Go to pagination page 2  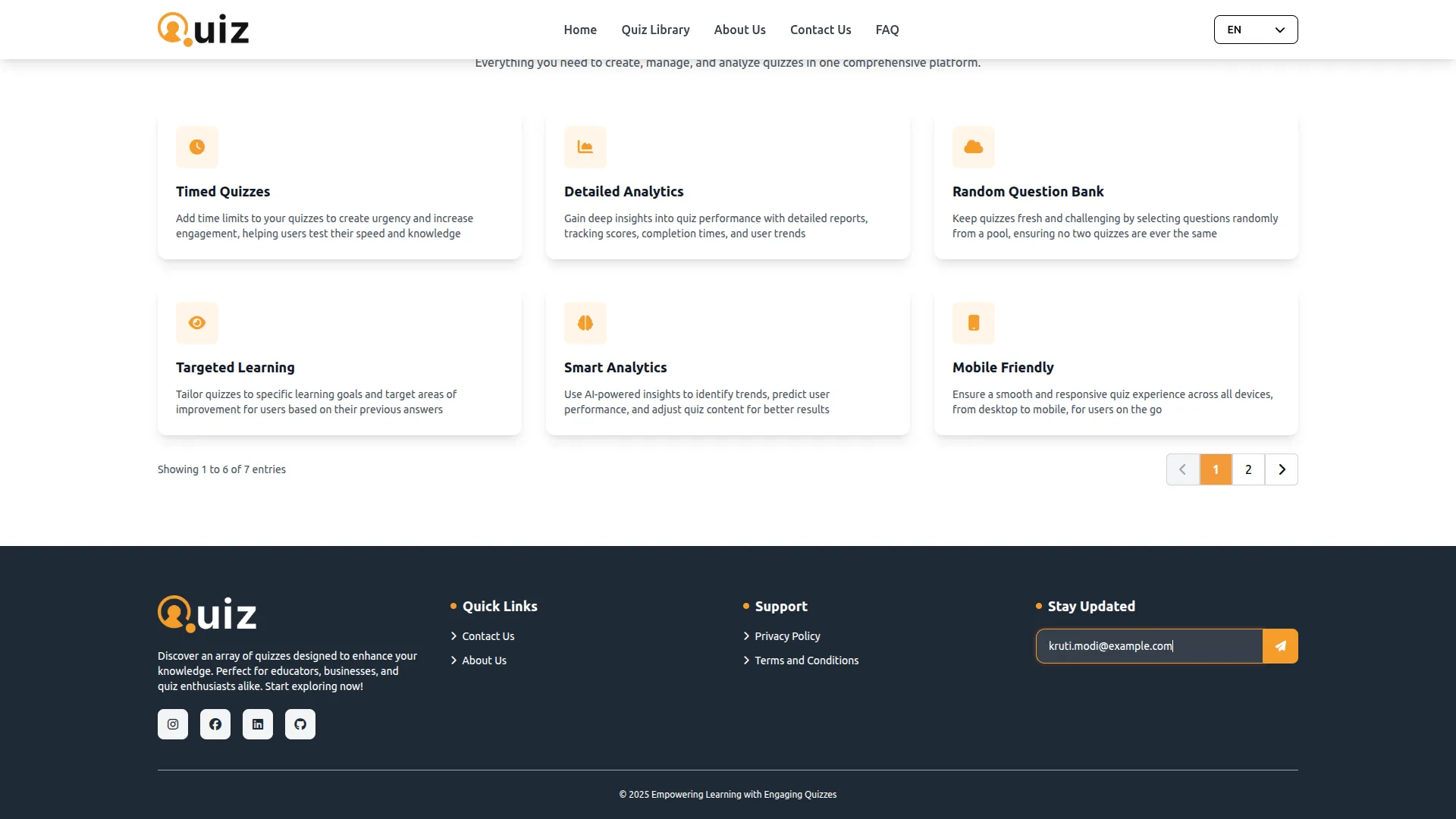click(1248, 469)
